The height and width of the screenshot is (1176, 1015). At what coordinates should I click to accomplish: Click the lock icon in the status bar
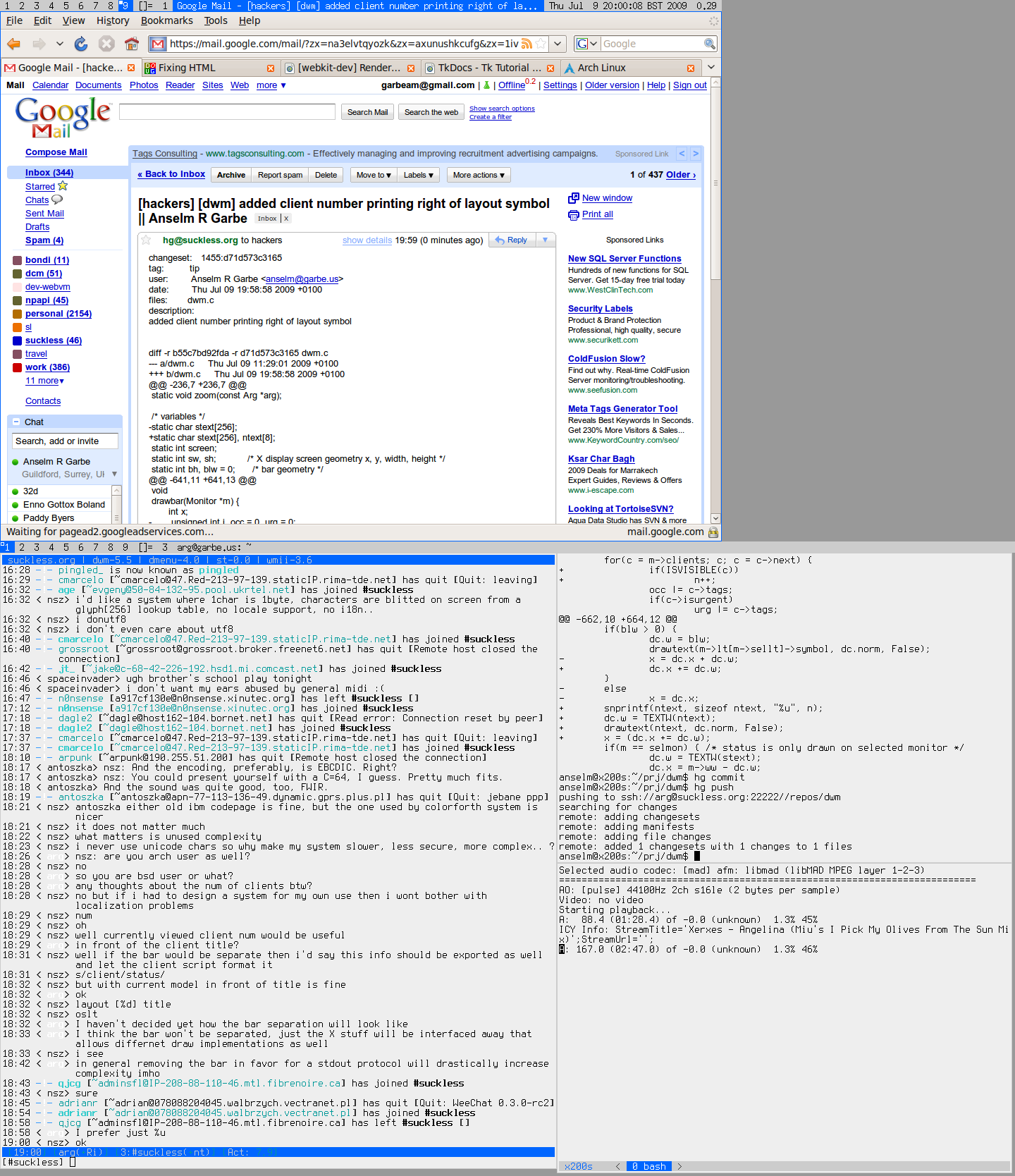click(713, 532)
